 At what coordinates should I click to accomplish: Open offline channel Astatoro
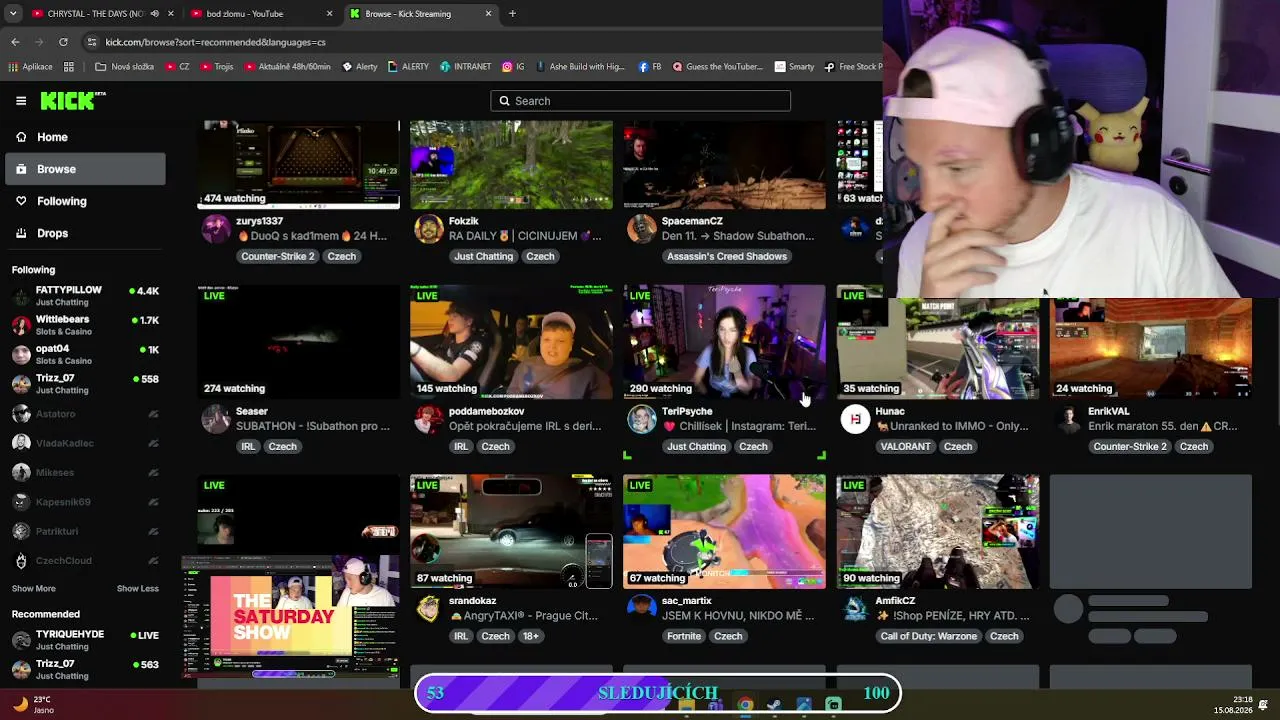tap(85, 414)
